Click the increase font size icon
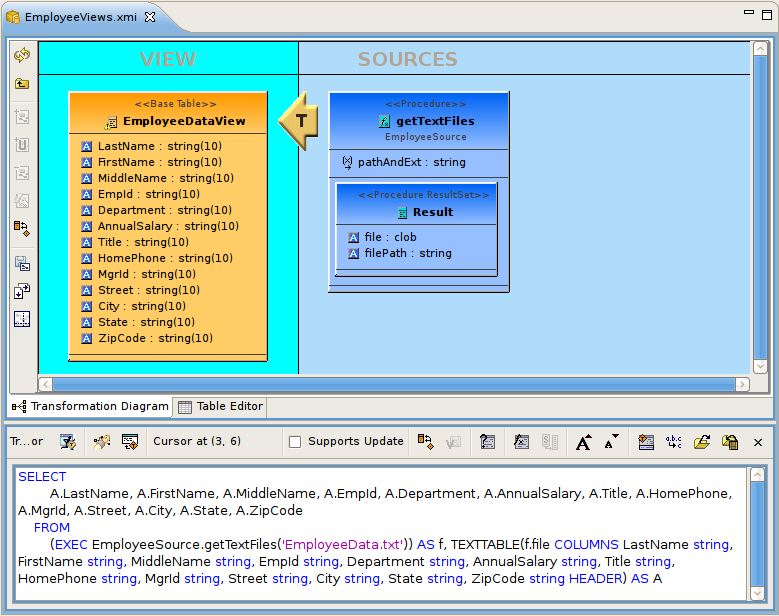Screen dimensions: 779x616 [x=584, y=441]
